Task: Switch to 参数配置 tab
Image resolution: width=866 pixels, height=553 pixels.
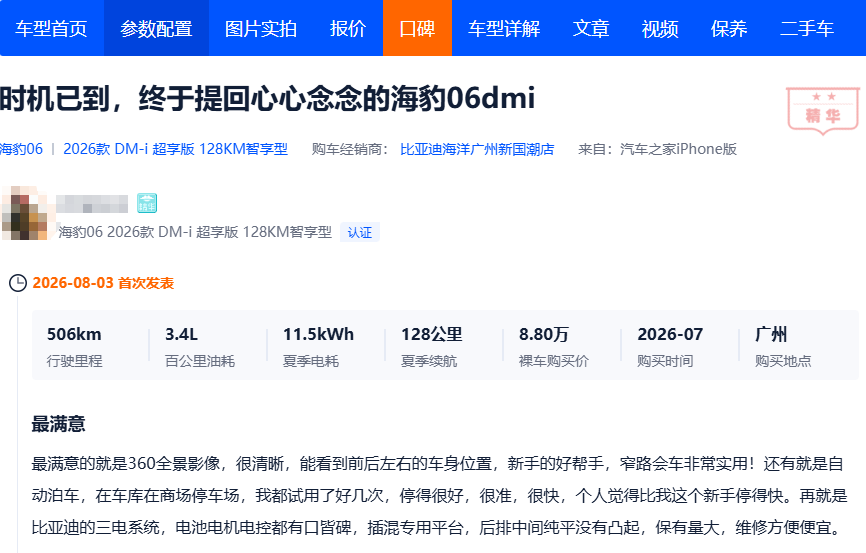Action: click(x=156, y=28)
